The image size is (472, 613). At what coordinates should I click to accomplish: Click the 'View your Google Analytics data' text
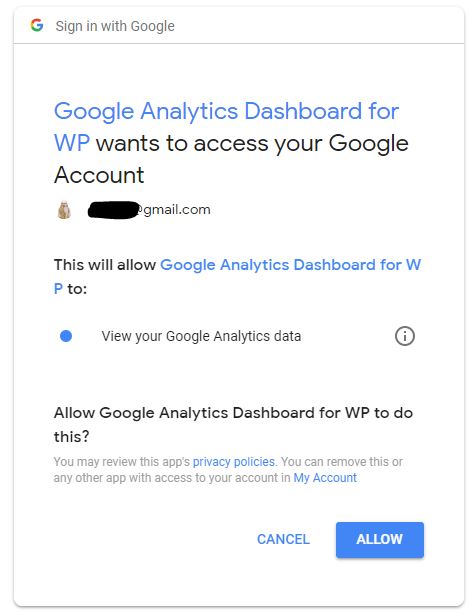(201, 336)
